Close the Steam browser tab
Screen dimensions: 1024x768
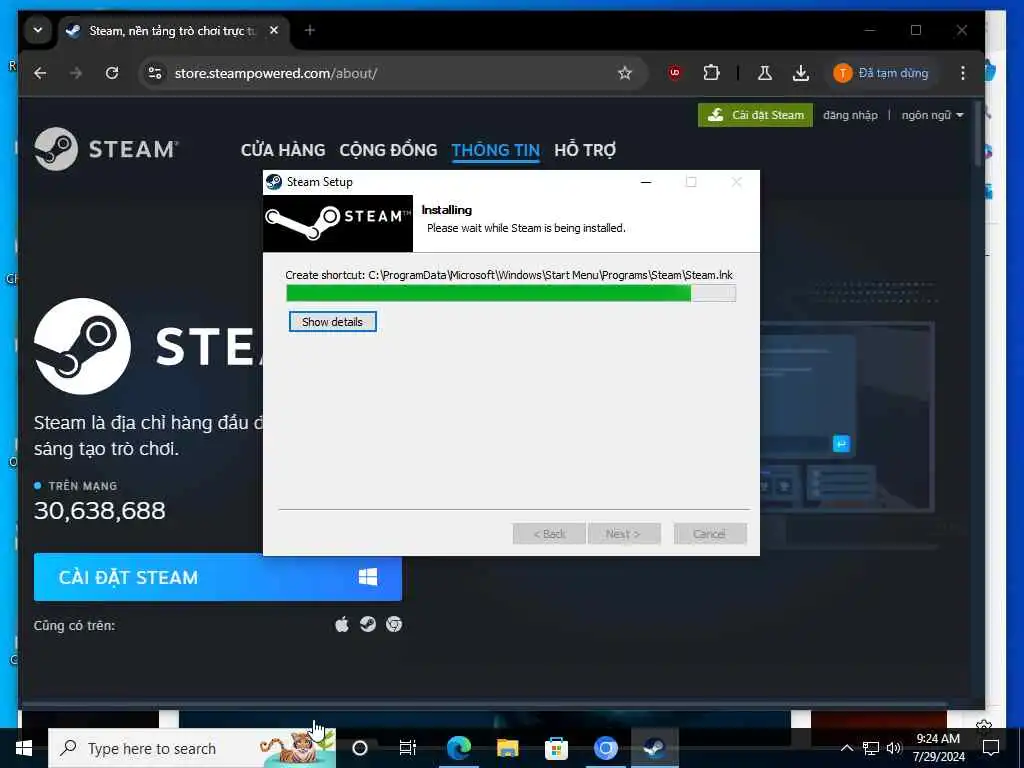click(274, 30)
